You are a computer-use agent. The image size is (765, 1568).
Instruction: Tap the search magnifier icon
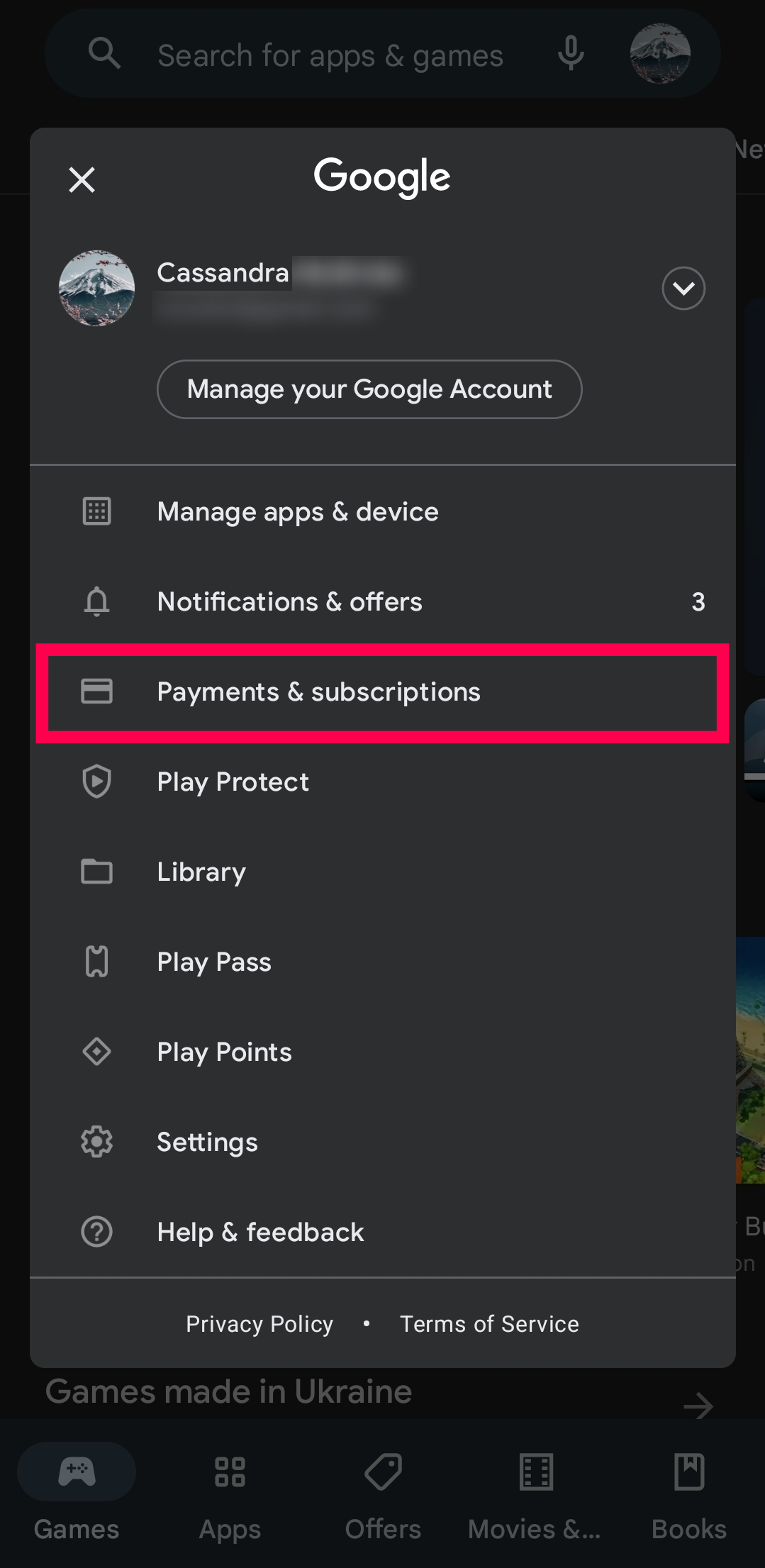(x=104, y=53)
